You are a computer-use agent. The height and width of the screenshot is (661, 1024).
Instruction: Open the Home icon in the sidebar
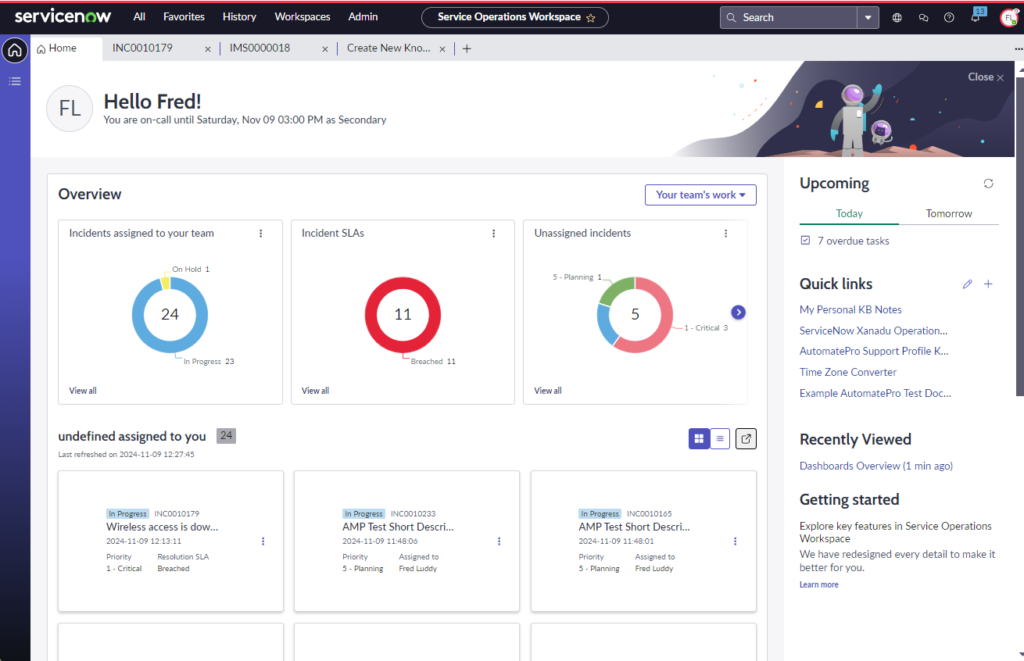coord(14,49)
